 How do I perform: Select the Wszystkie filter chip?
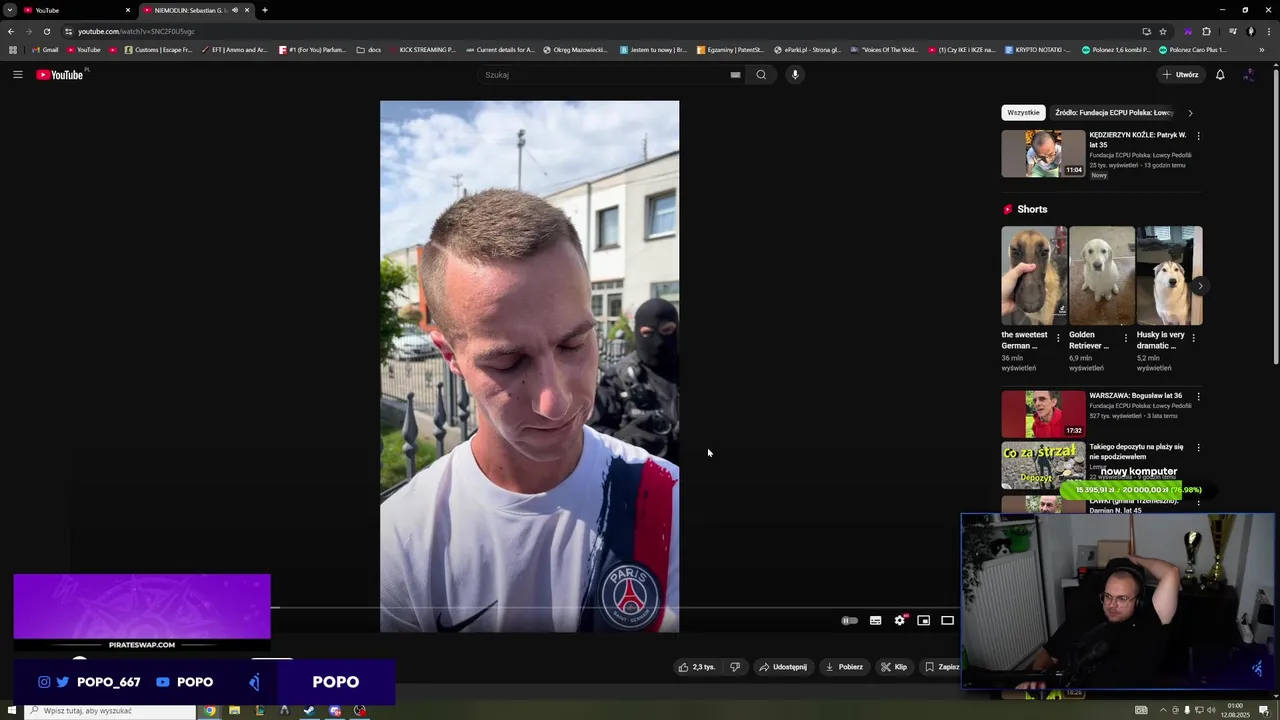(x=1023, y=113)
